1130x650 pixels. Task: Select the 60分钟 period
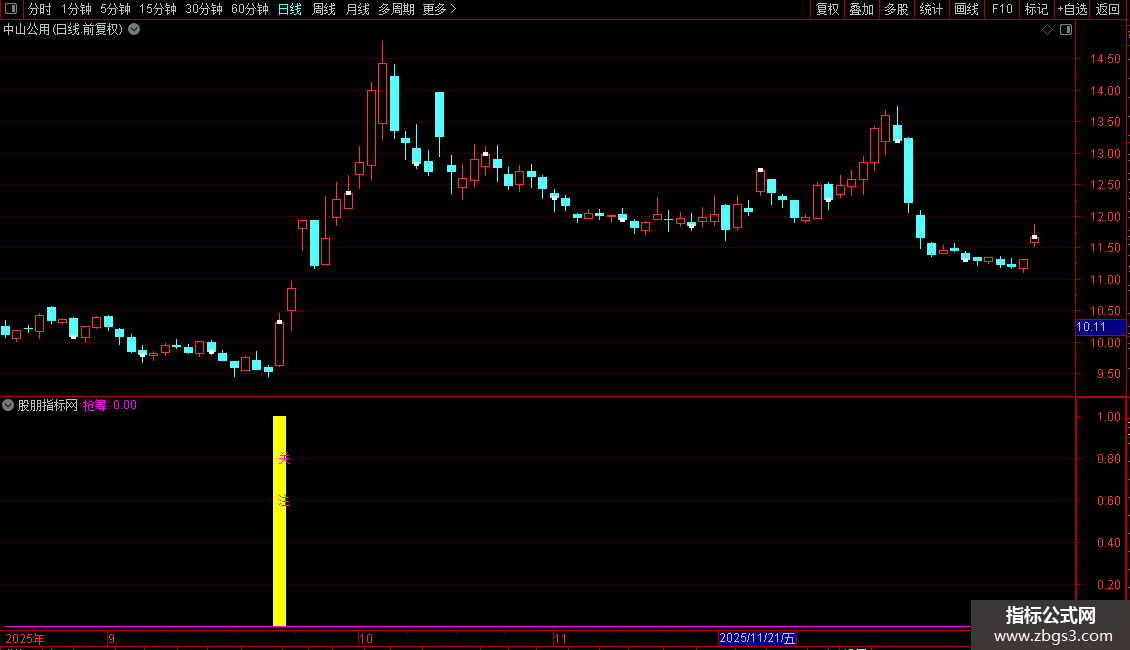[x=250, y=9]
